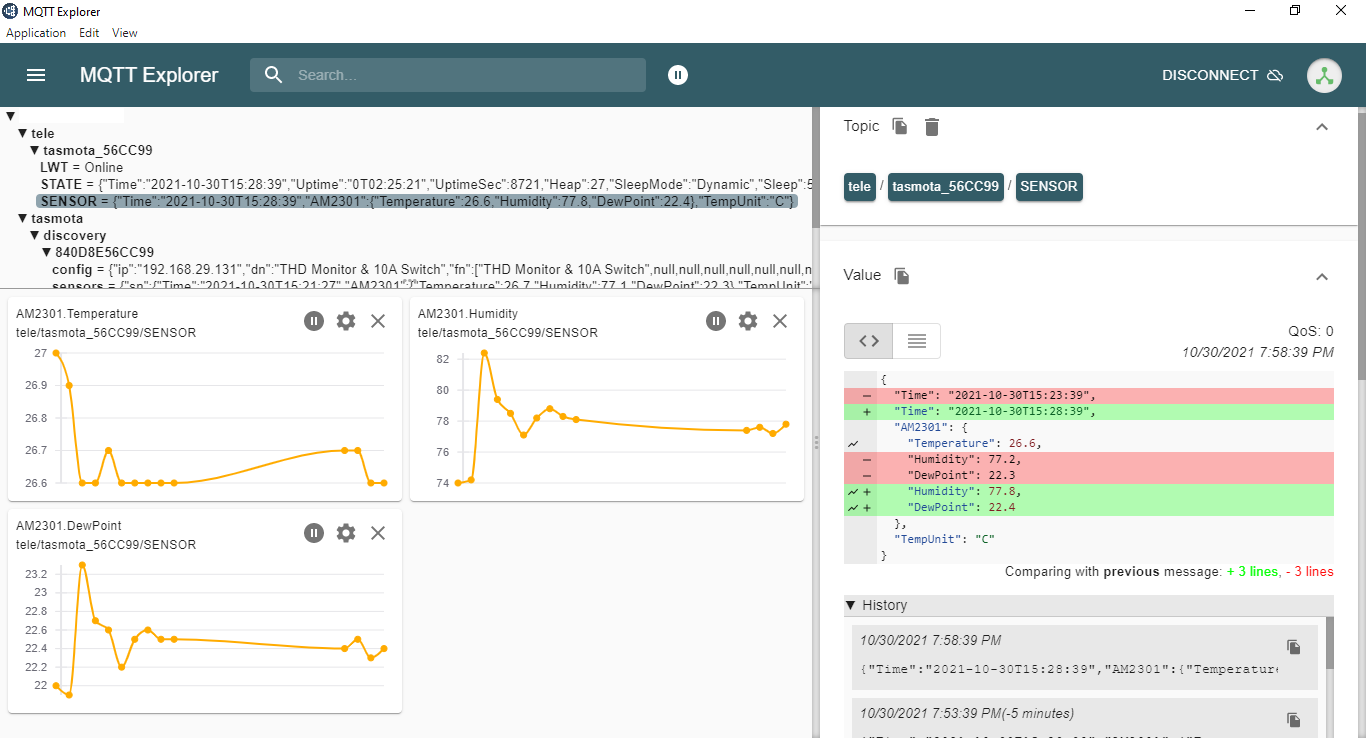Select the STATE topic row
Viewport: 1366px width, 738px height.
click(x=425, y=184)
